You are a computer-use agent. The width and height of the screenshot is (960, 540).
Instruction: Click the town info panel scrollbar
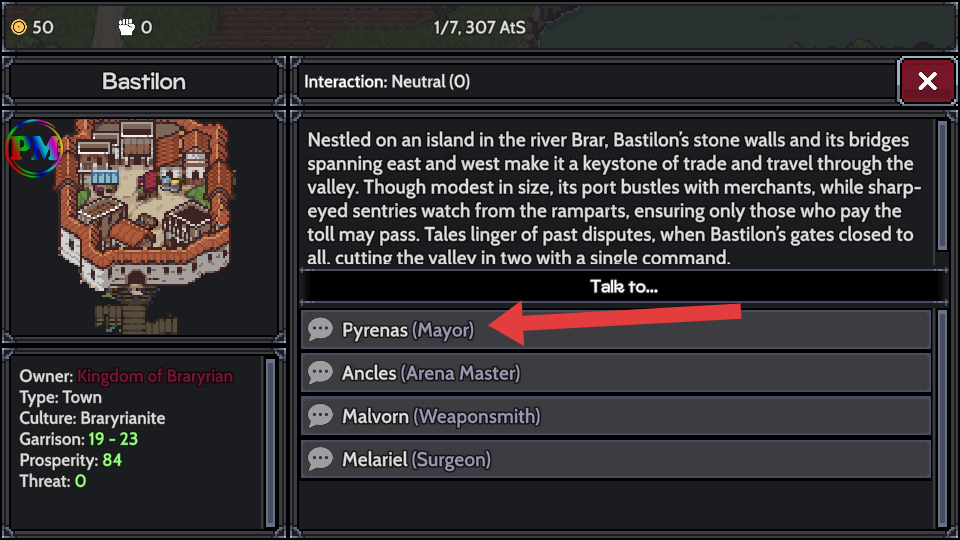[268, 440]
